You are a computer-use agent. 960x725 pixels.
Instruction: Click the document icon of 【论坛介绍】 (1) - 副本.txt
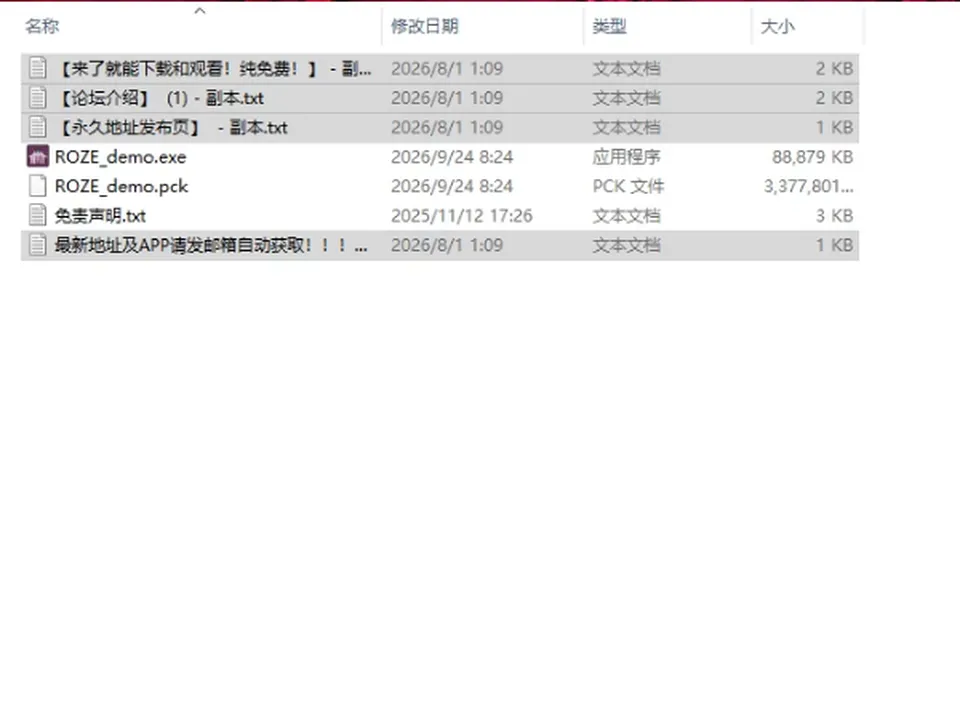point(37,98)
